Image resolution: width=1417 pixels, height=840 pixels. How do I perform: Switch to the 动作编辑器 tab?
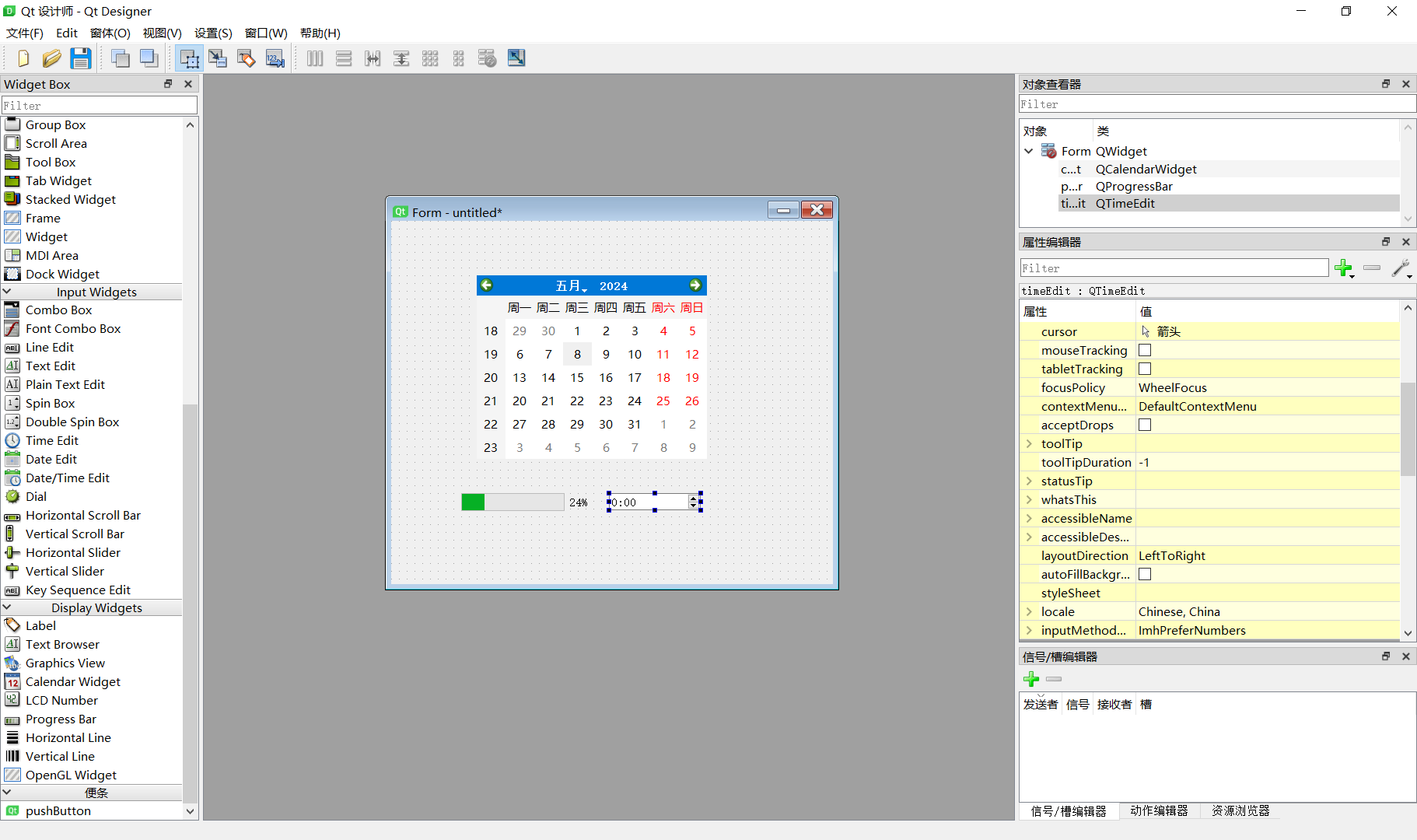[x=1159, y=811]
